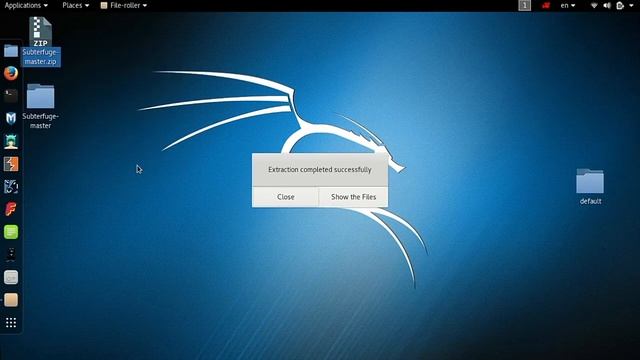
Task: Open the tan archive manager dock icon
Action: 11,300
